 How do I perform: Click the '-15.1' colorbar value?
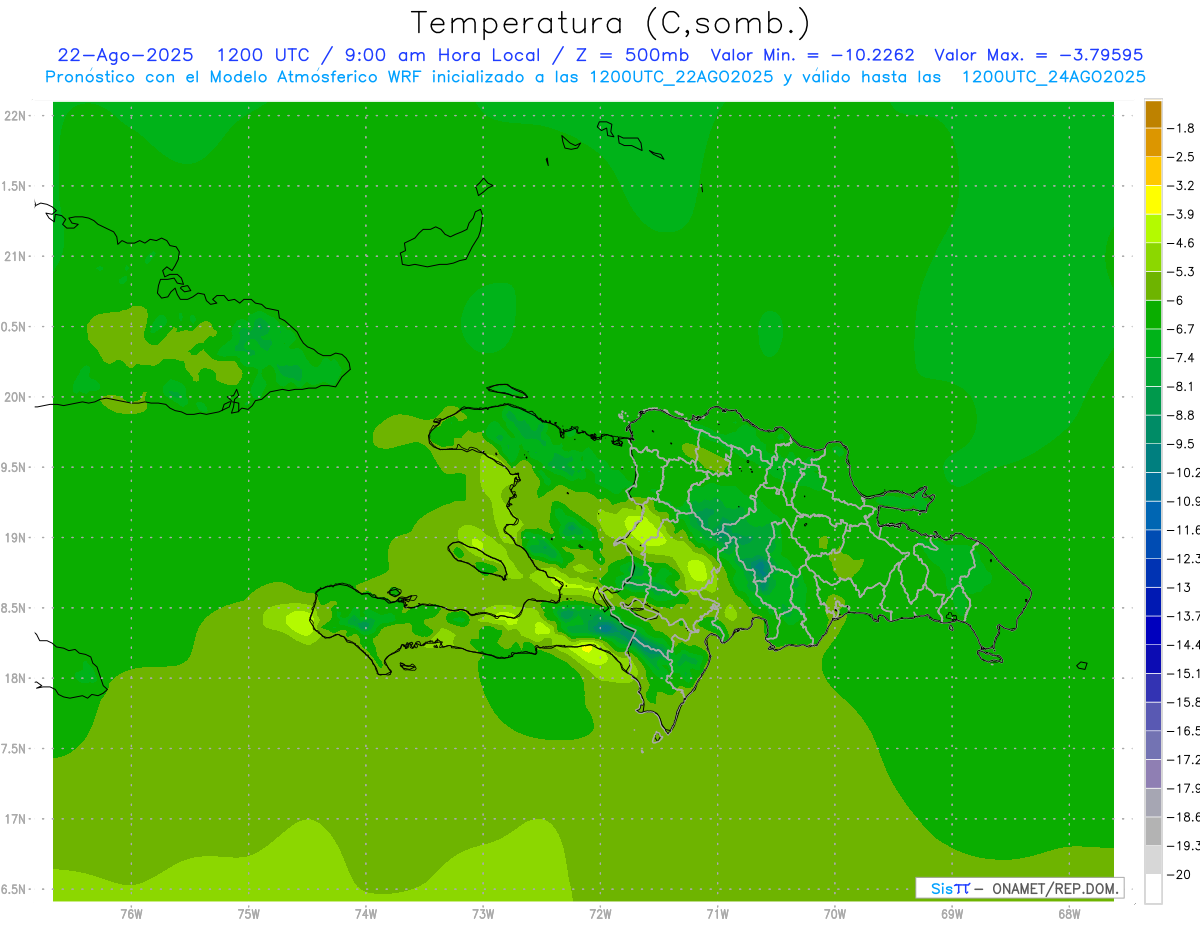[1183, 673]
